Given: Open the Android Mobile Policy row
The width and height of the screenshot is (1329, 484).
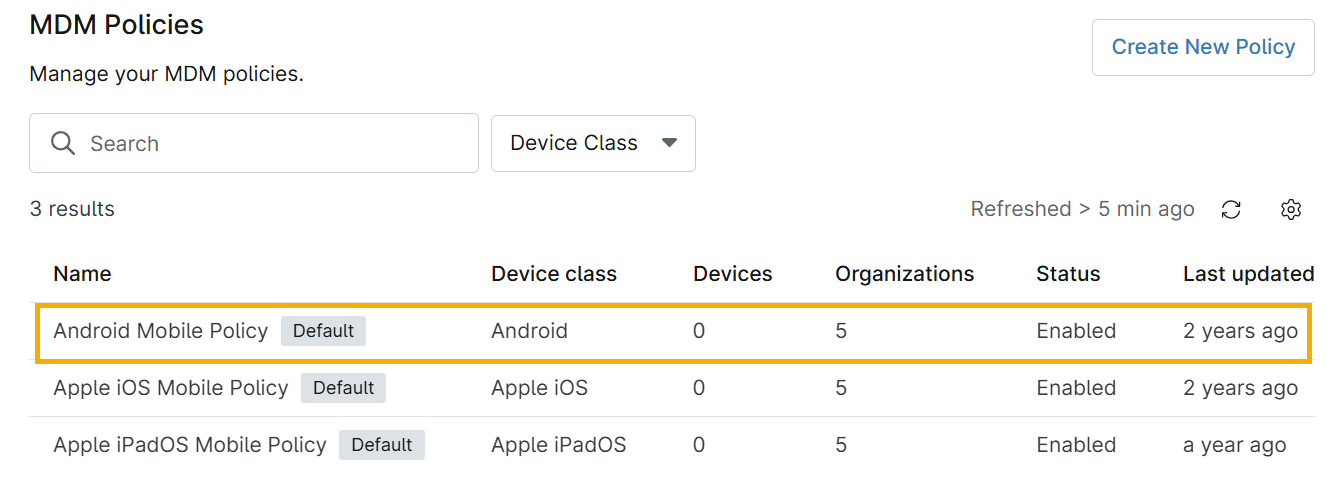Looking at the screenshot, I should pyautogui.click(x=161, y=331).
